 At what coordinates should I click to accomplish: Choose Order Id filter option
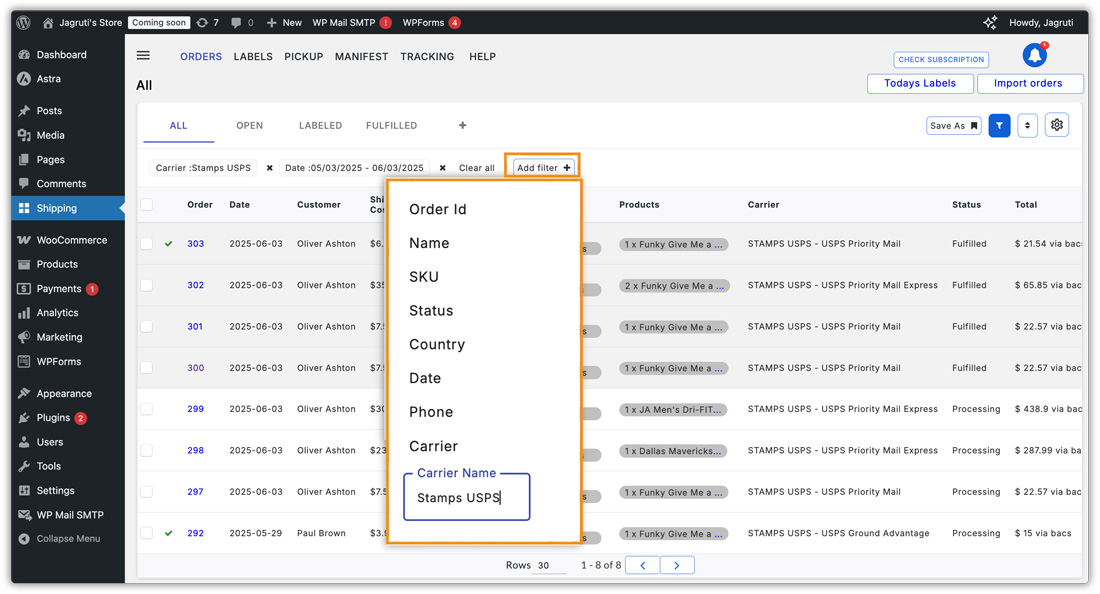point(438,209)
